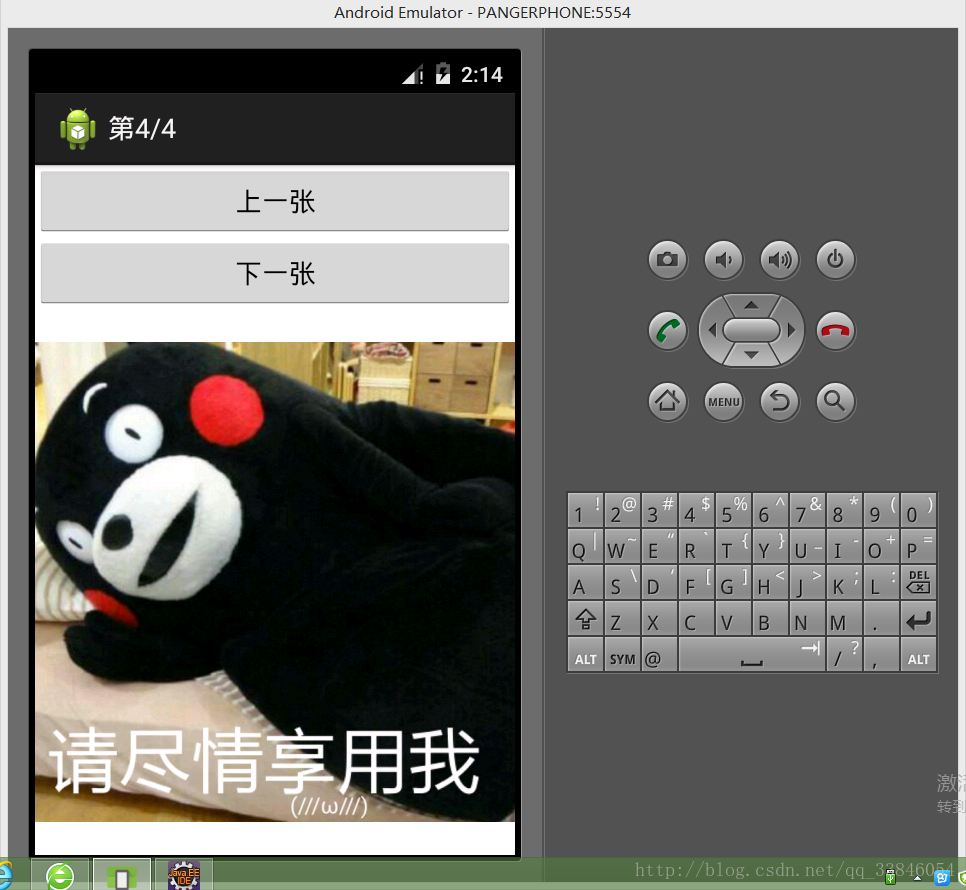Click the period key
966x890 pixels.
point(881,618)
